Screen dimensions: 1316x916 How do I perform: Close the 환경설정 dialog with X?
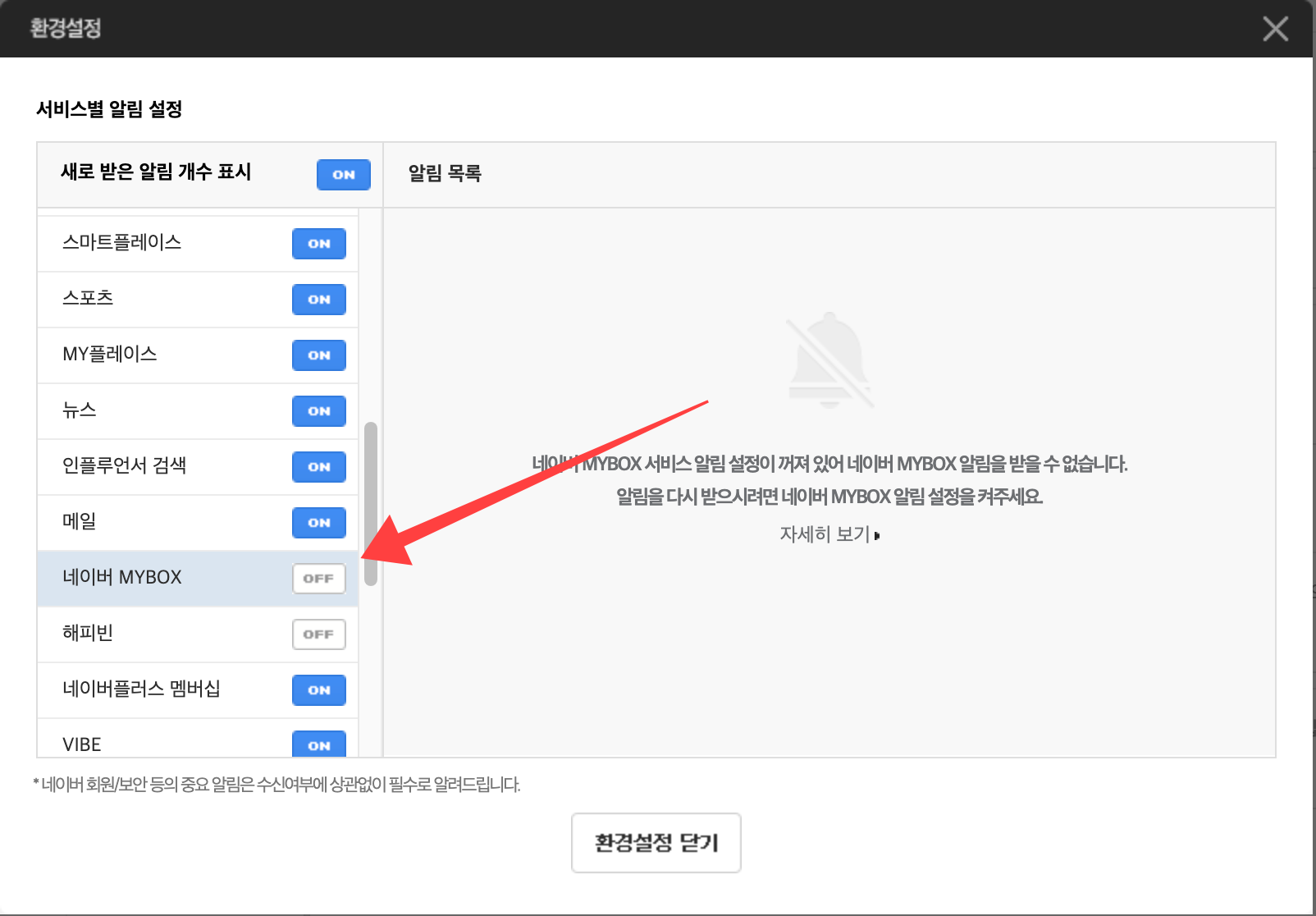[1275, 29]
